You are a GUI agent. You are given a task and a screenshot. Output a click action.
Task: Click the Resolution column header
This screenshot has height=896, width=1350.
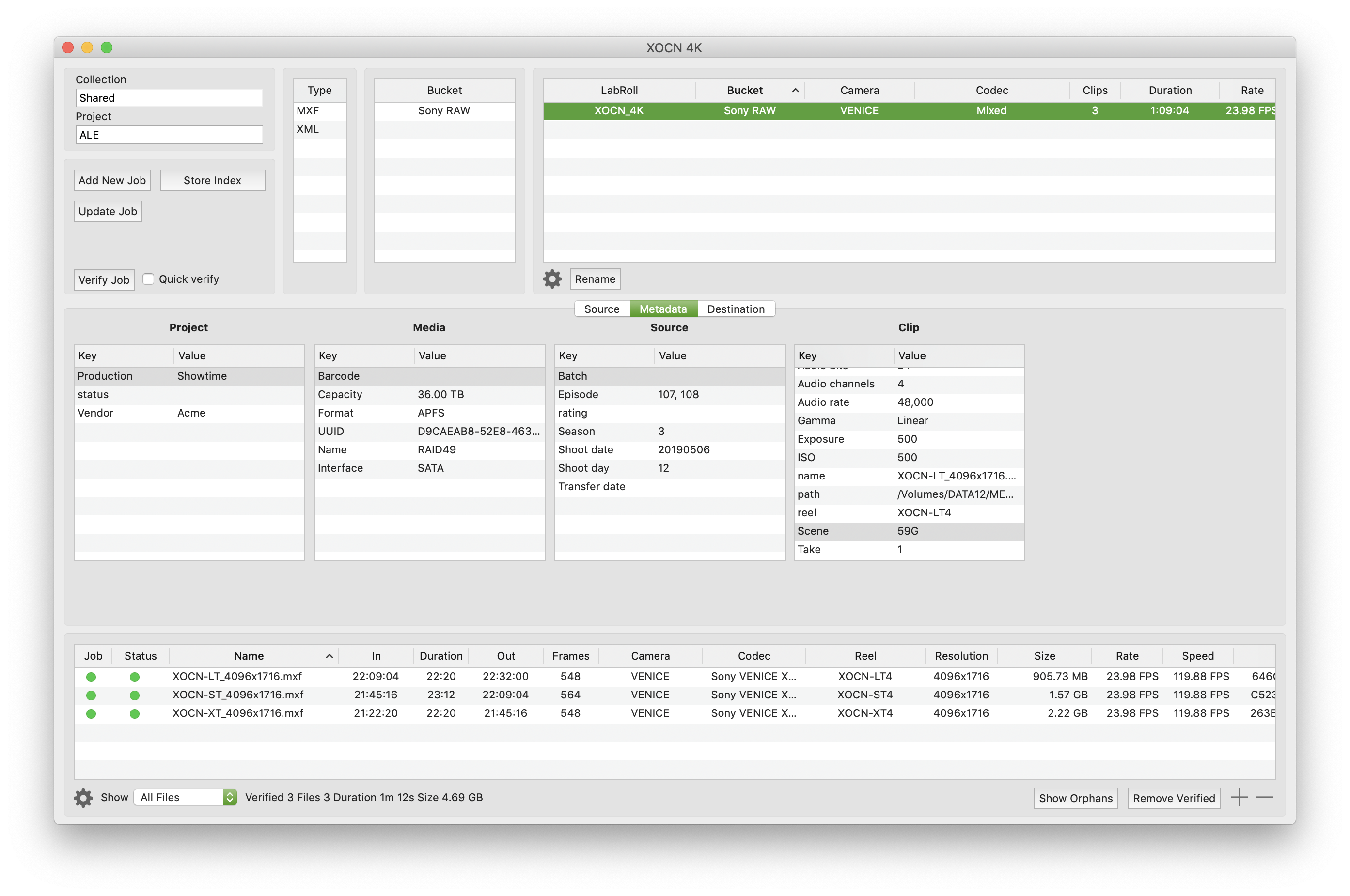point(961,656)
